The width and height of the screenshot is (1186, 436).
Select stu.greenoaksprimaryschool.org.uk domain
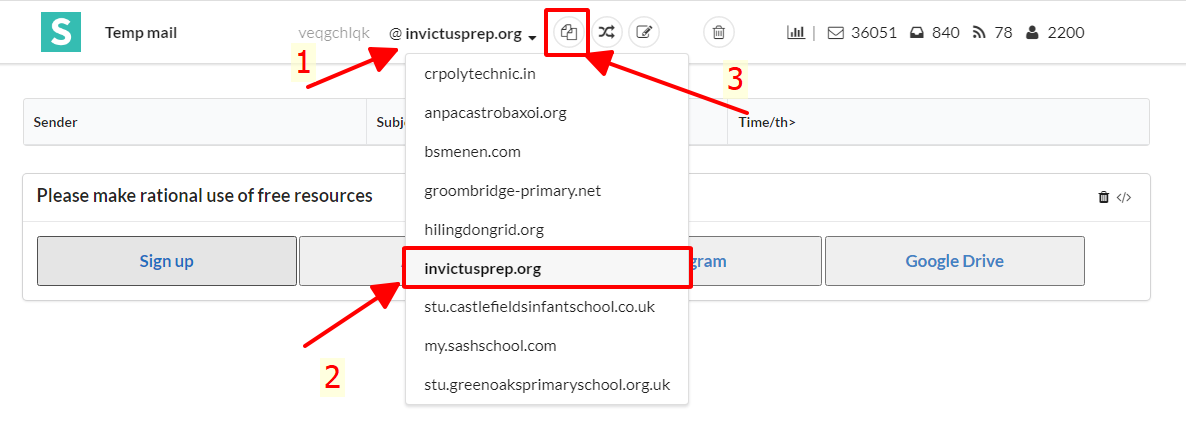[547, 385]
